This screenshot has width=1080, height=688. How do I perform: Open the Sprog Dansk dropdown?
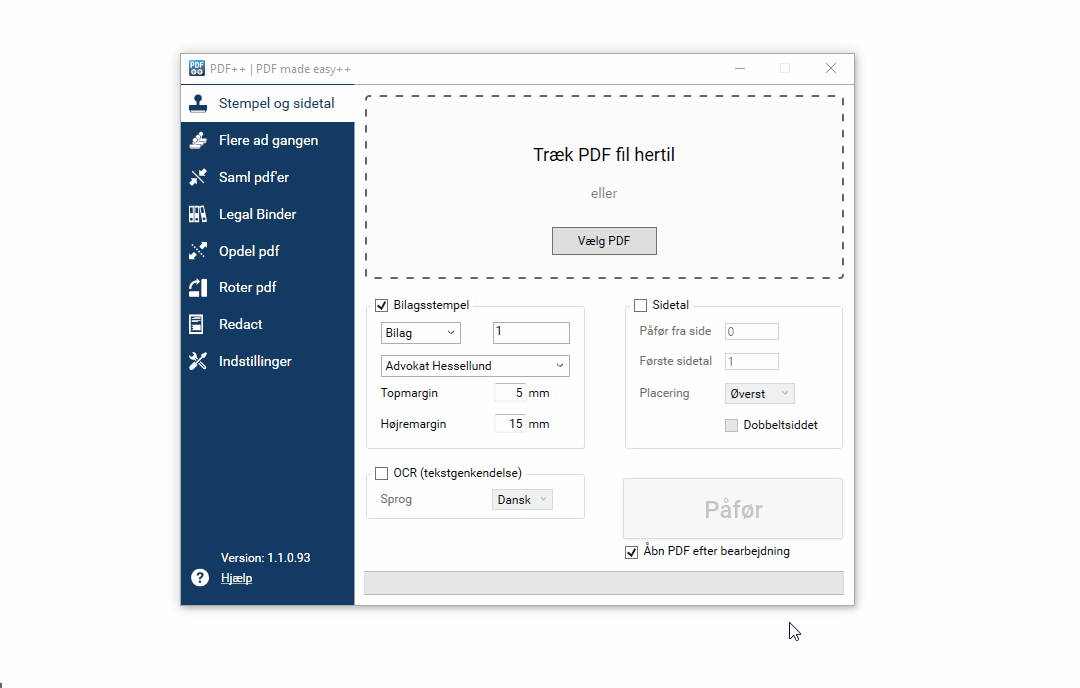522,499
